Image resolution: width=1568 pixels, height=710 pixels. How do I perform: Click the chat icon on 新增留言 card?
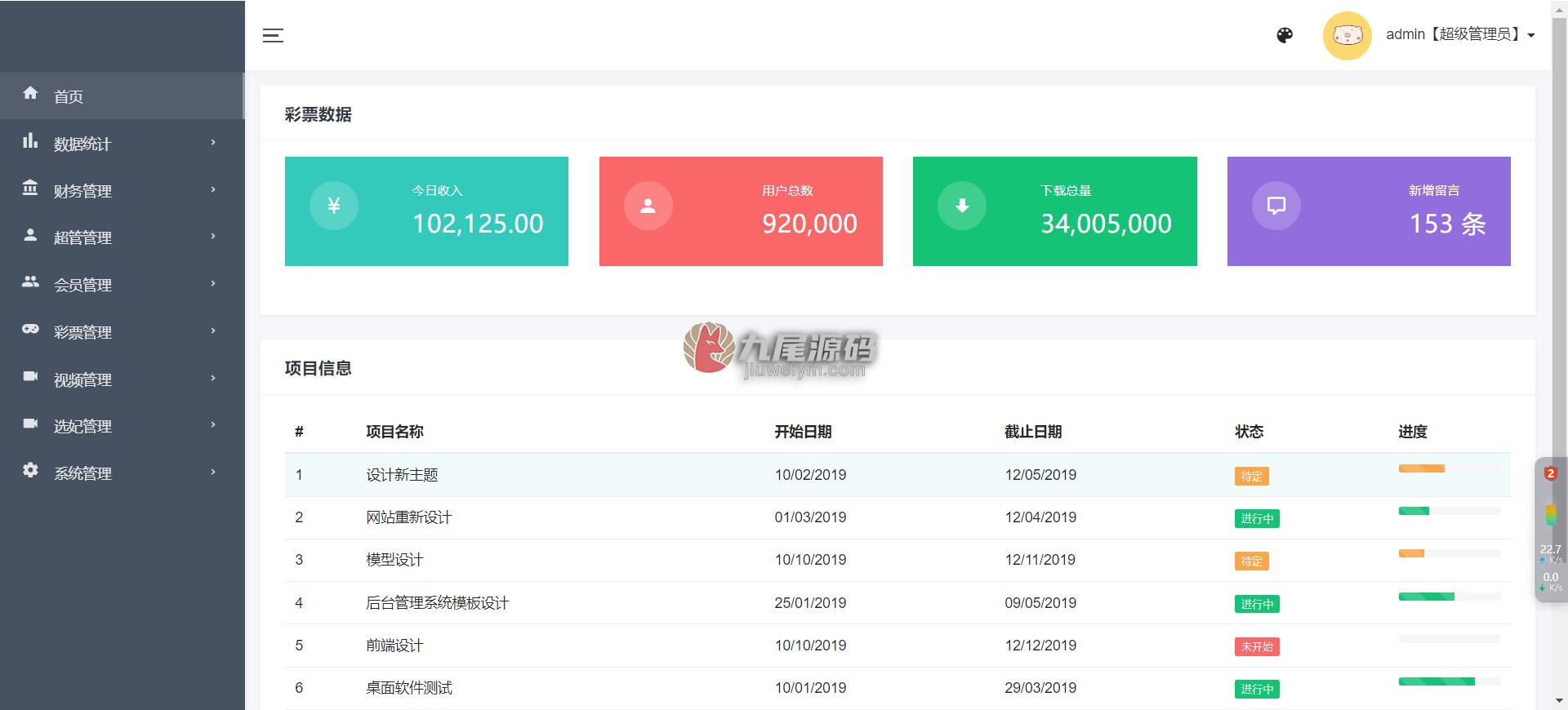pos(1276,206)
